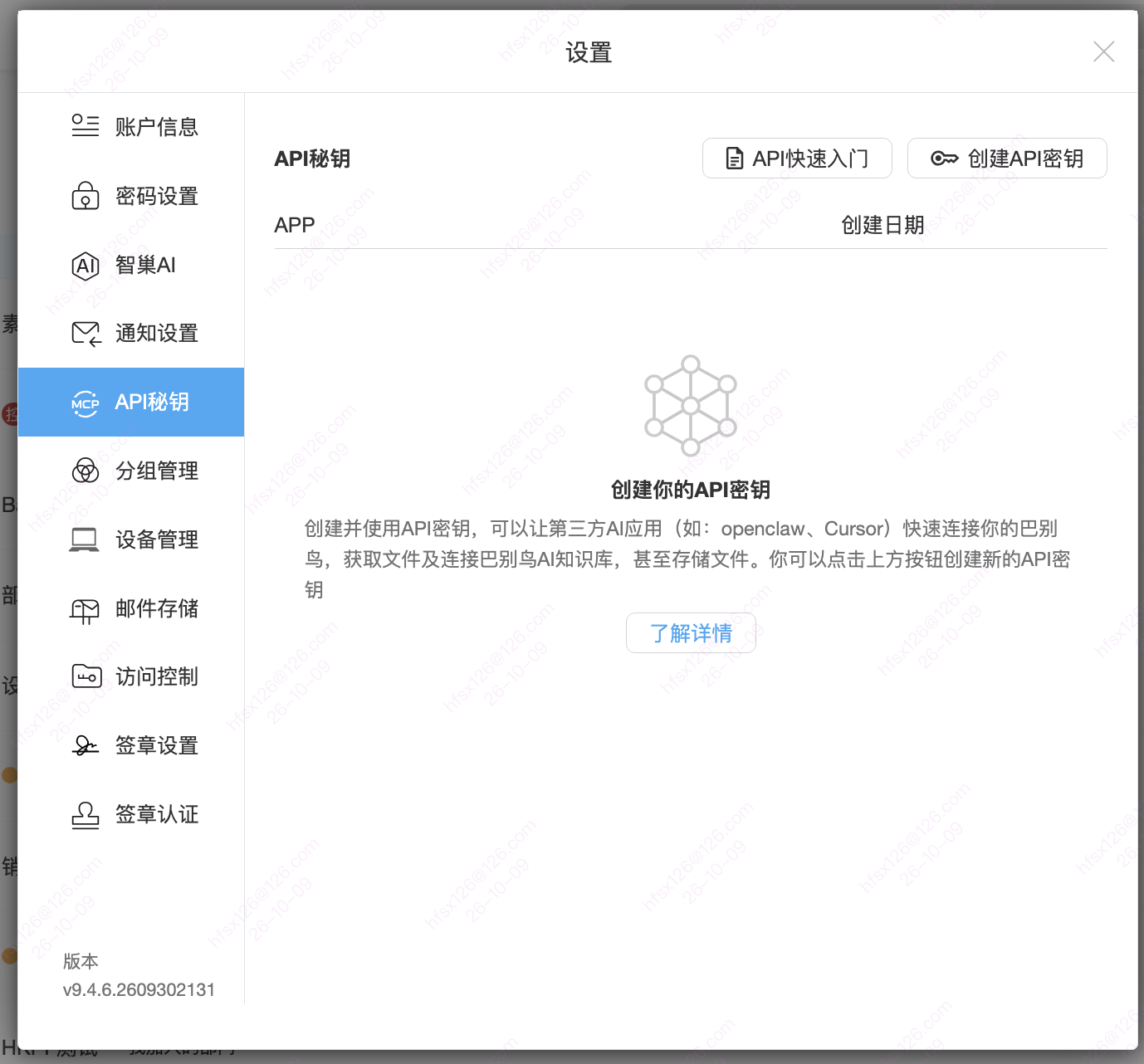Click the cube network illustration
The width and height of the screenshot is (1144, 1064).
tap(691, 406)
